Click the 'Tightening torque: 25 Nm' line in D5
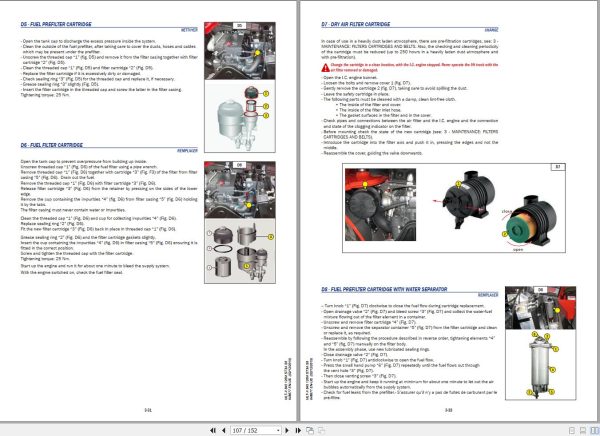 (x=45, y=95)
